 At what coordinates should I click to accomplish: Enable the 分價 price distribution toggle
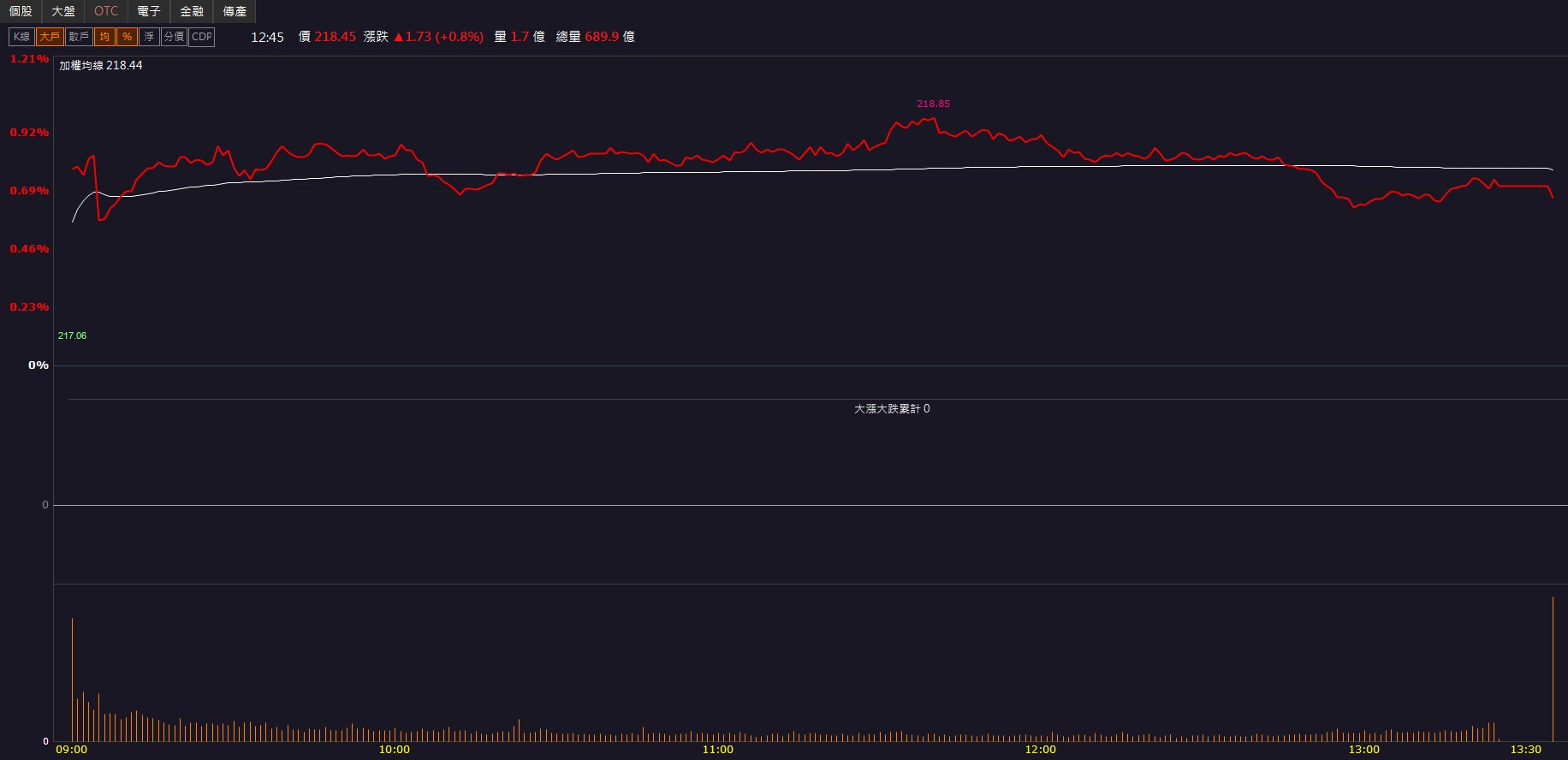[x=174, y=37]
